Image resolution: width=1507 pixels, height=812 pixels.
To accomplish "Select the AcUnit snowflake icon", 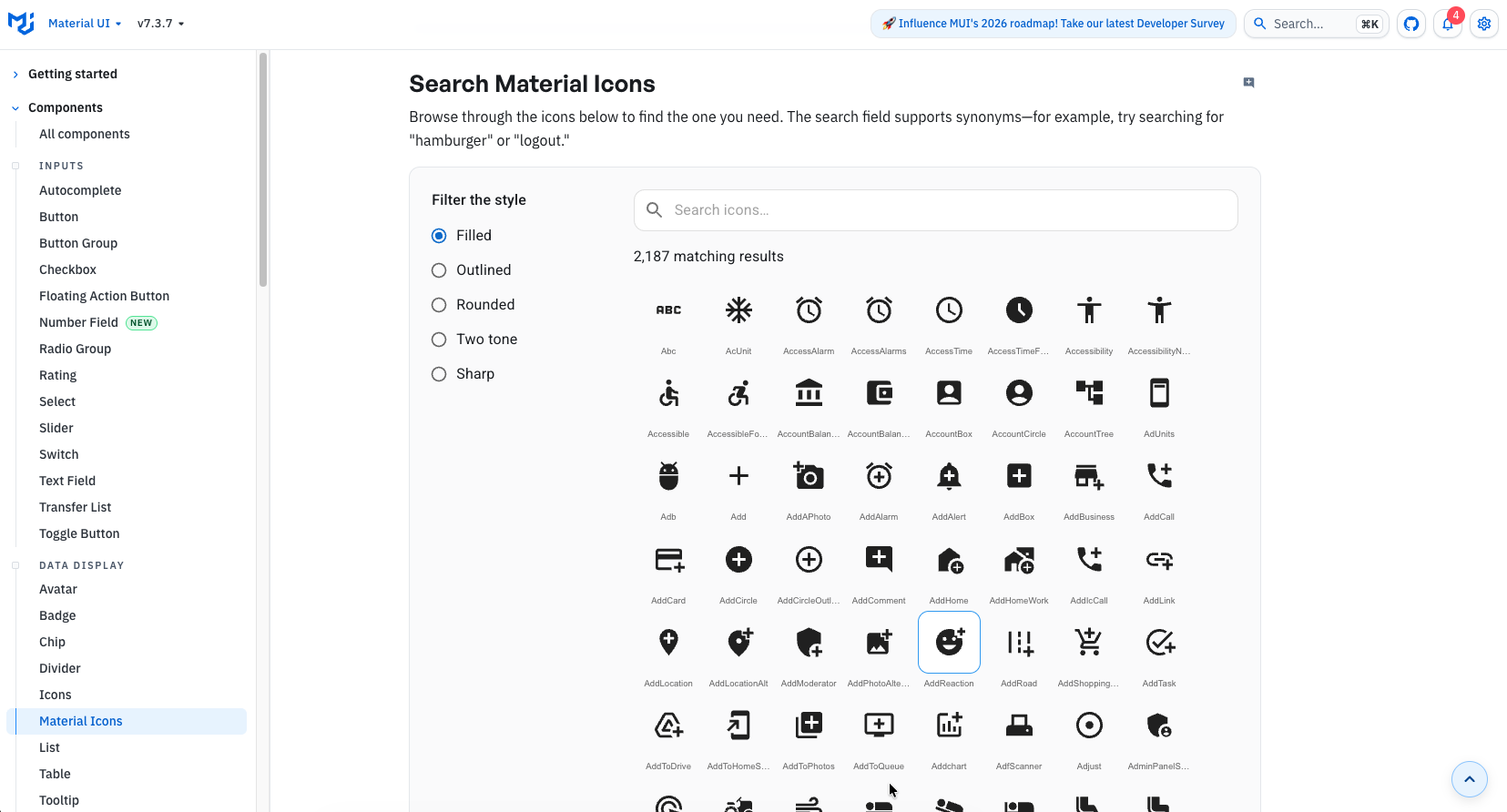I will point(738,310).
